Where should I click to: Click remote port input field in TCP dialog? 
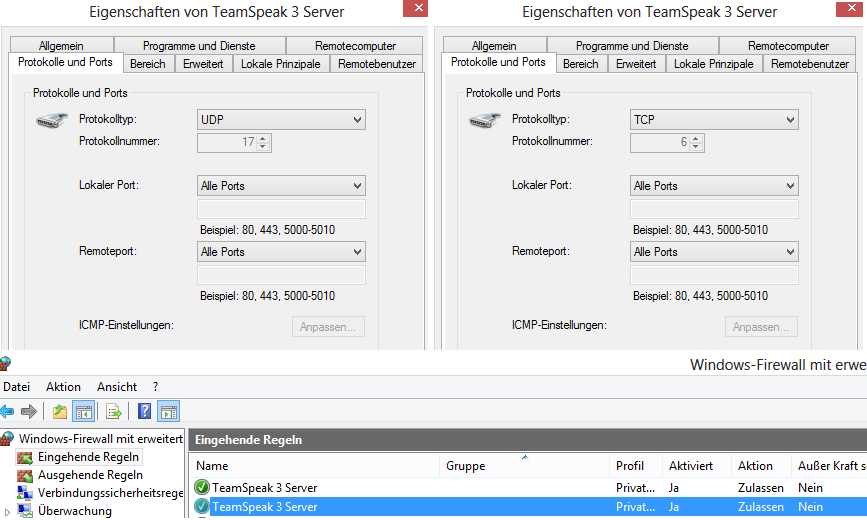click(714, 275)
